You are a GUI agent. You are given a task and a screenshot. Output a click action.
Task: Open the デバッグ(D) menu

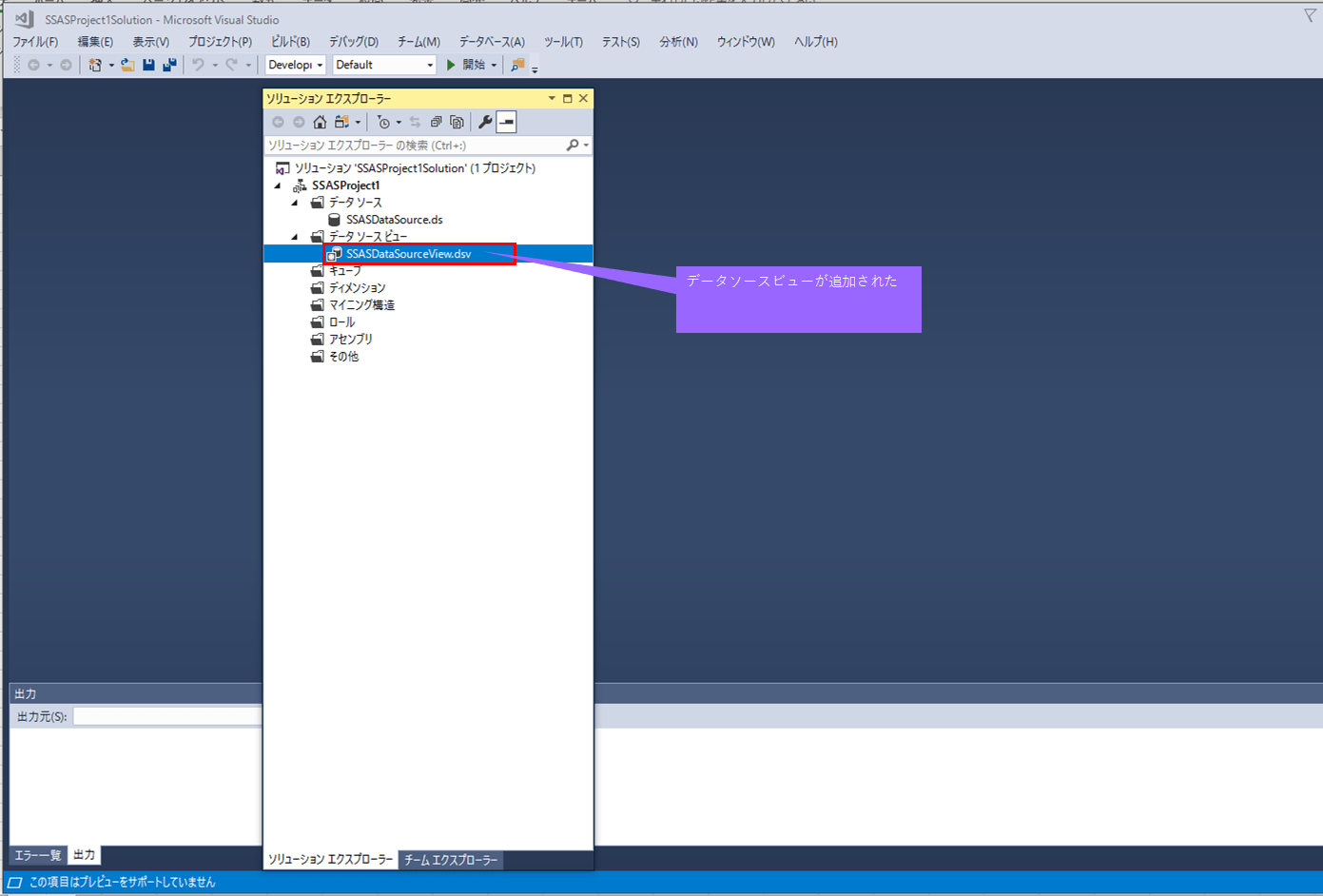[354, 42]
